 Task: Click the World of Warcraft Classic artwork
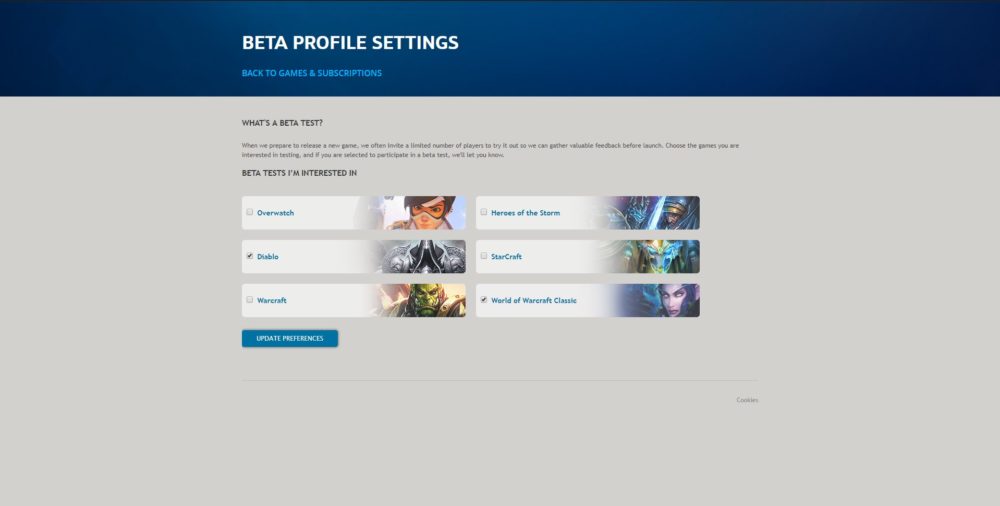coord(660,300)
